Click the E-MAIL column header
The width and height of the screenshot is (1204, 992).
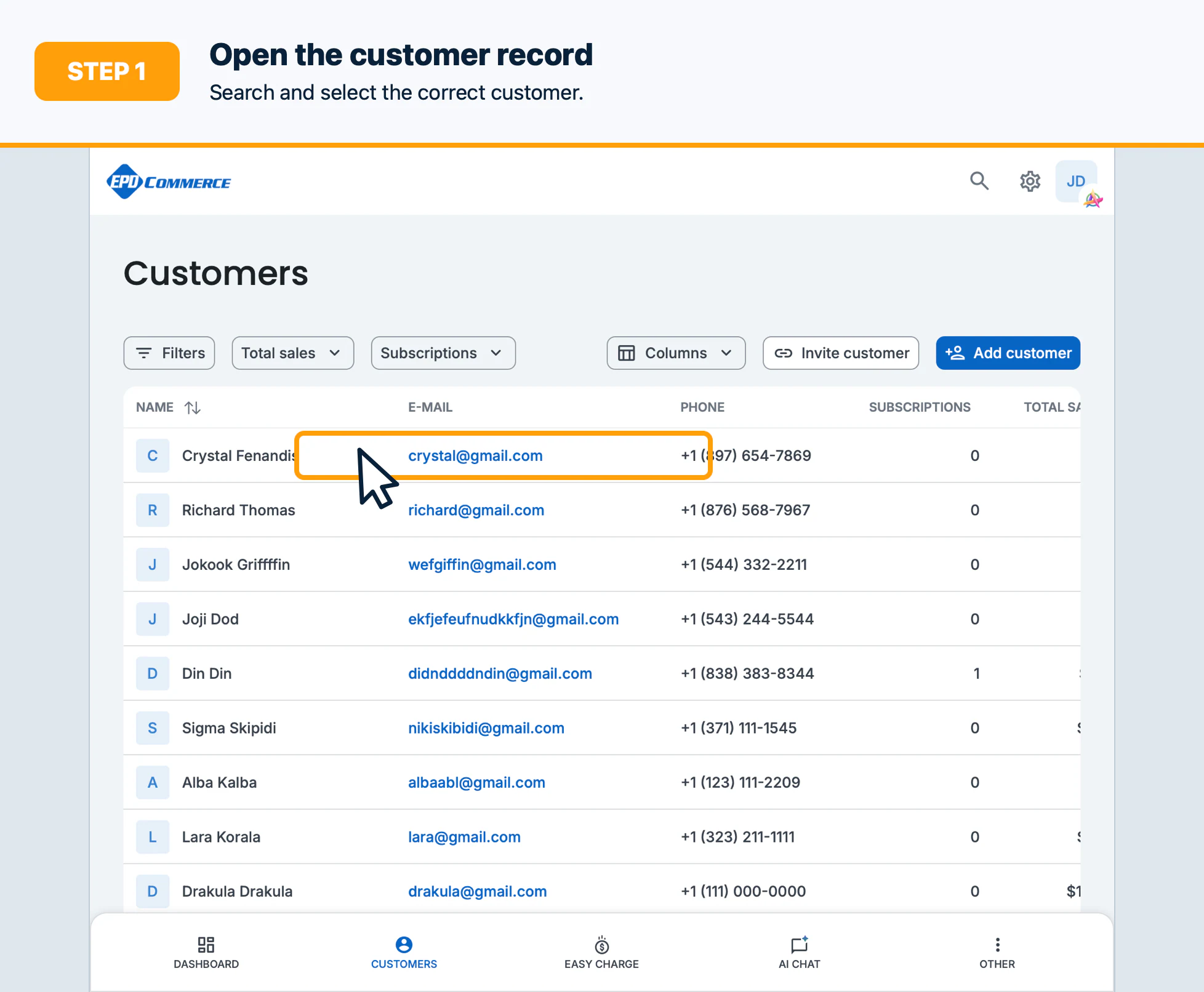tap(430, 407)
